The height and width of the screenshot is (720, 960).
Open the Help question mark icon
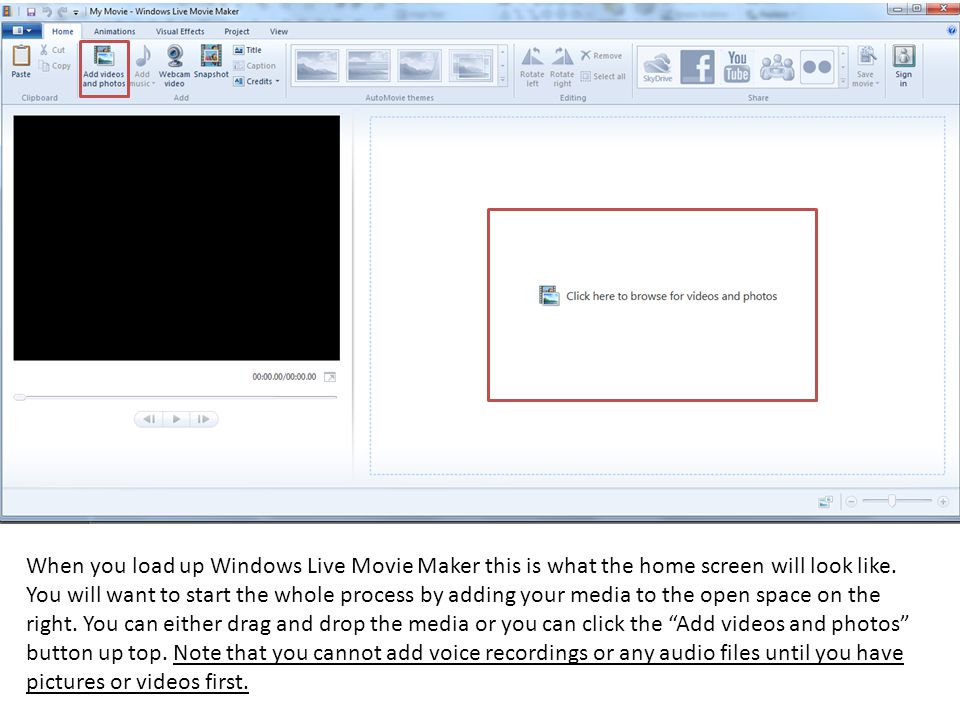pos(951,30)
